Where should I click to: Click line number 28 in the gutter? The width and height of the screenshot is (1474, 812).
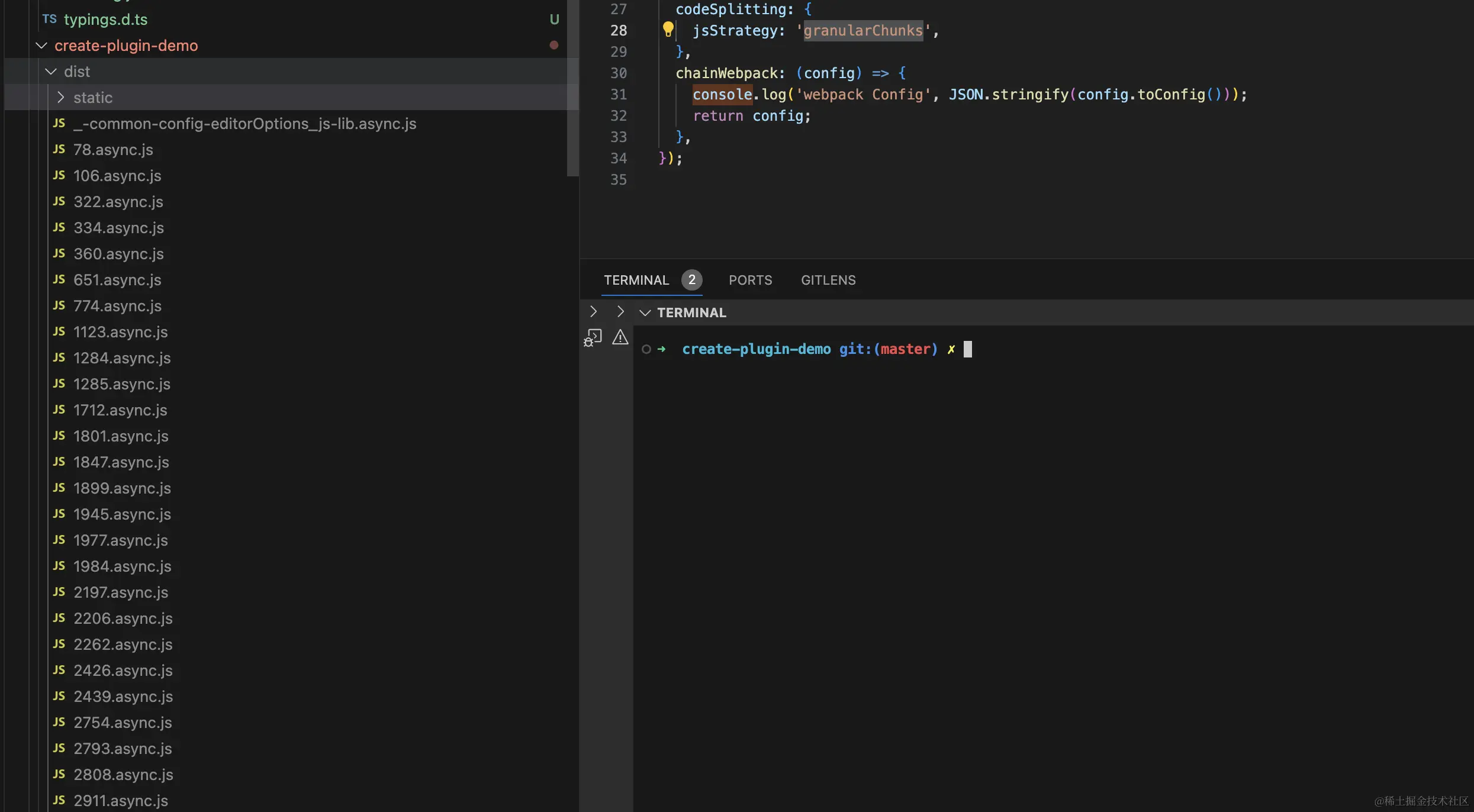point(619,30)
